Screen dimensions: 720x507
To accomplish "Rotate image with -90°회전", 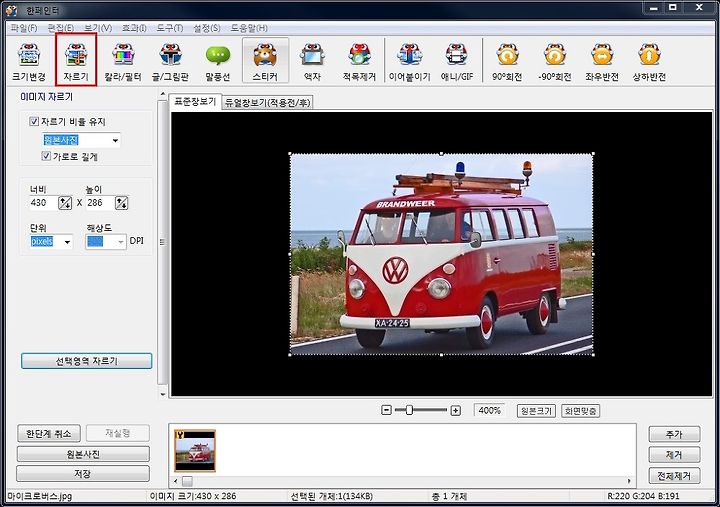I will pos(555,62).
